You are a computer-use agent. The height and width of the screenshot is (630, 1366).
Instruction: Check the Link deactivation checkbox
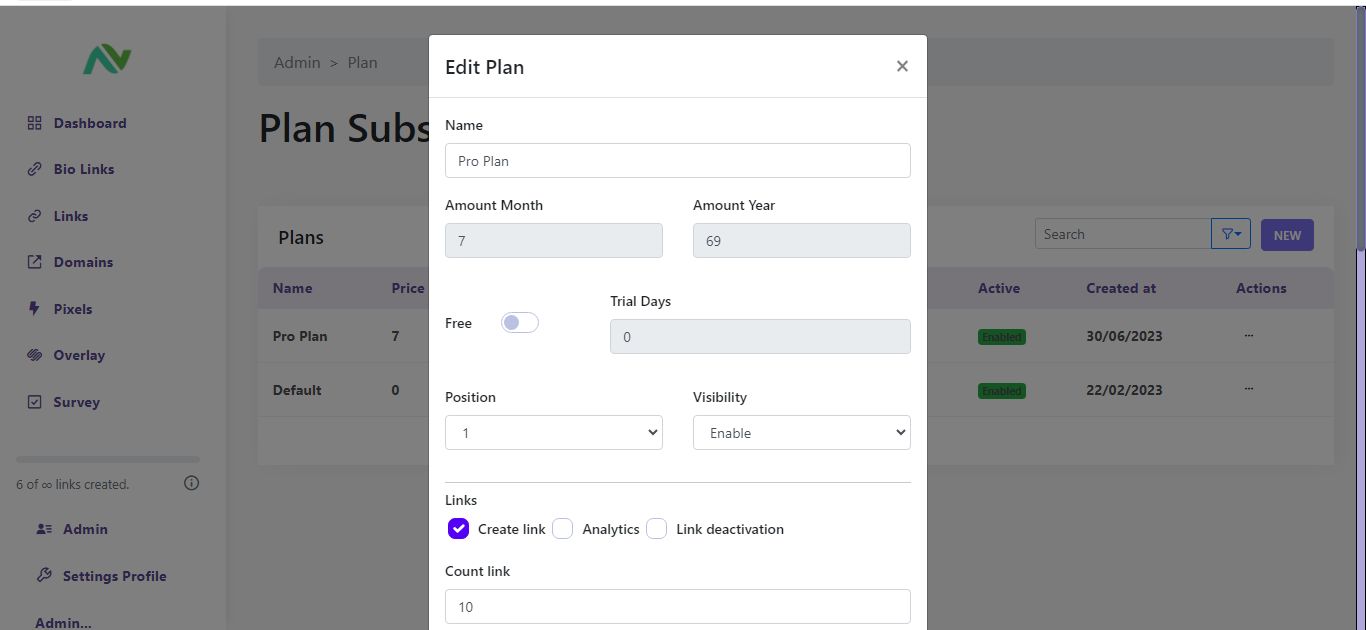[x=656, y=529]
